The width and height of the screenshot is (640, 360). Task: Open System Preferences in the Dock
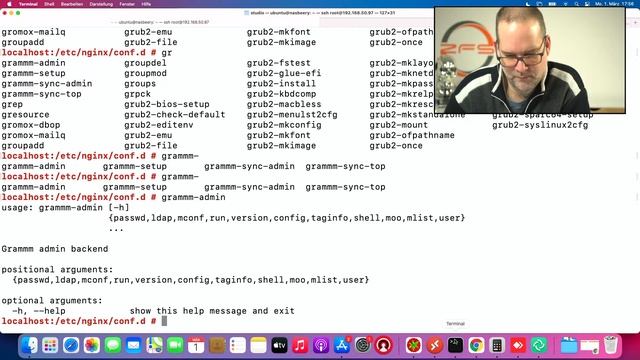[362, 345]
